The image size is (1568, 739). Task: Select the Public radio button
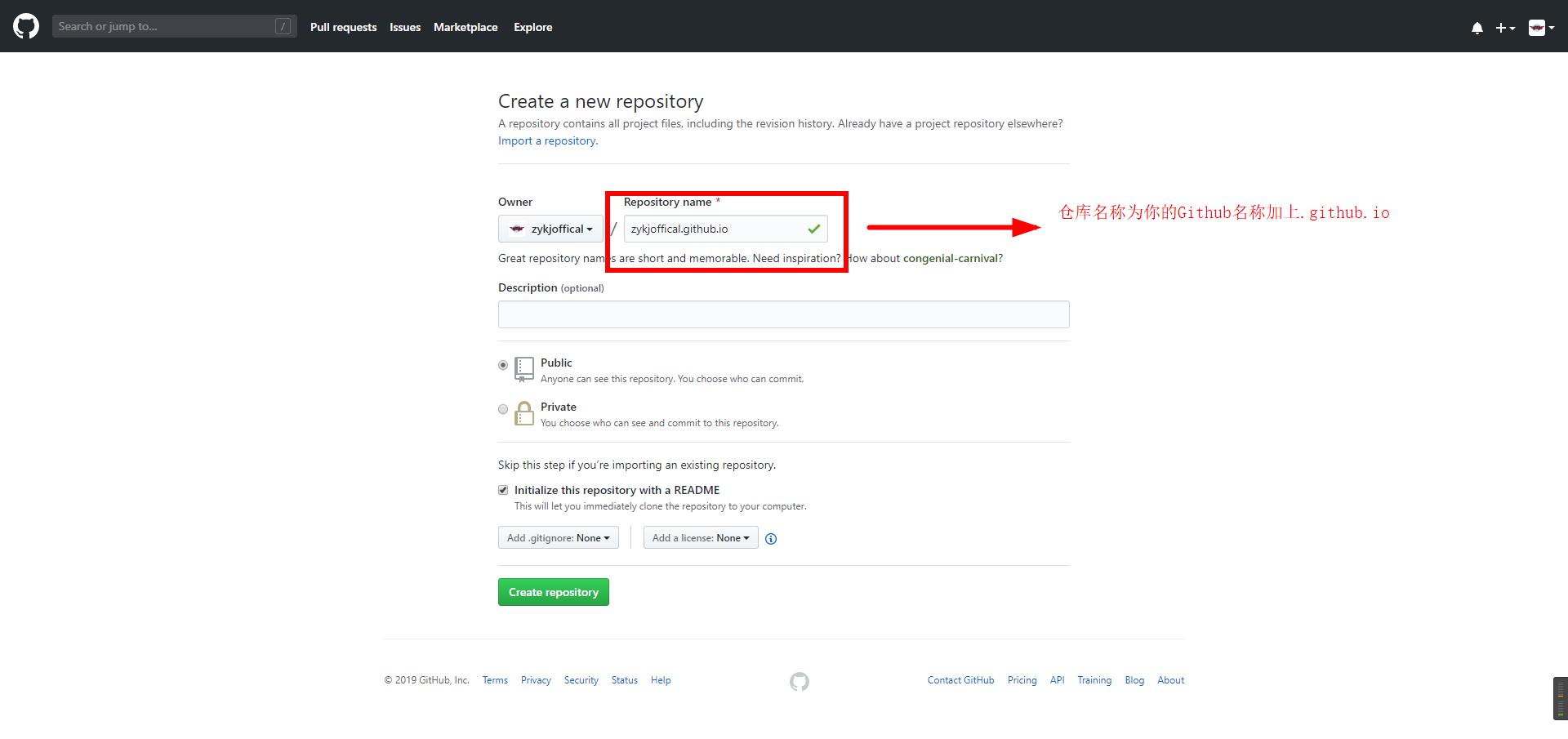[x=503, y=365]
